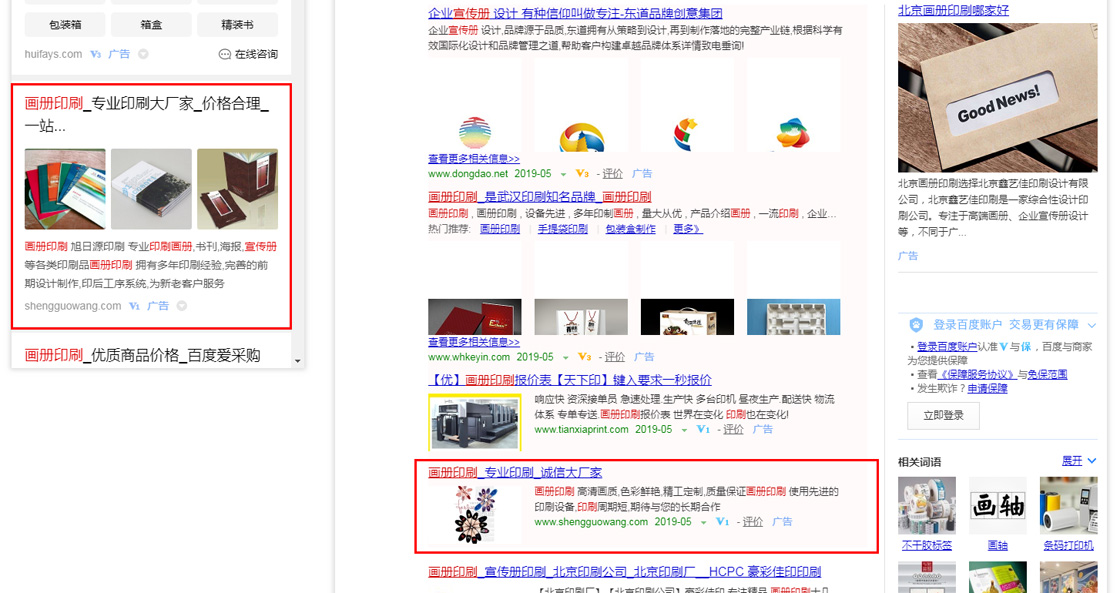Screen dimensions: 1120x593
Task: Click the 箱盒 button
Action: click(151, 24)
